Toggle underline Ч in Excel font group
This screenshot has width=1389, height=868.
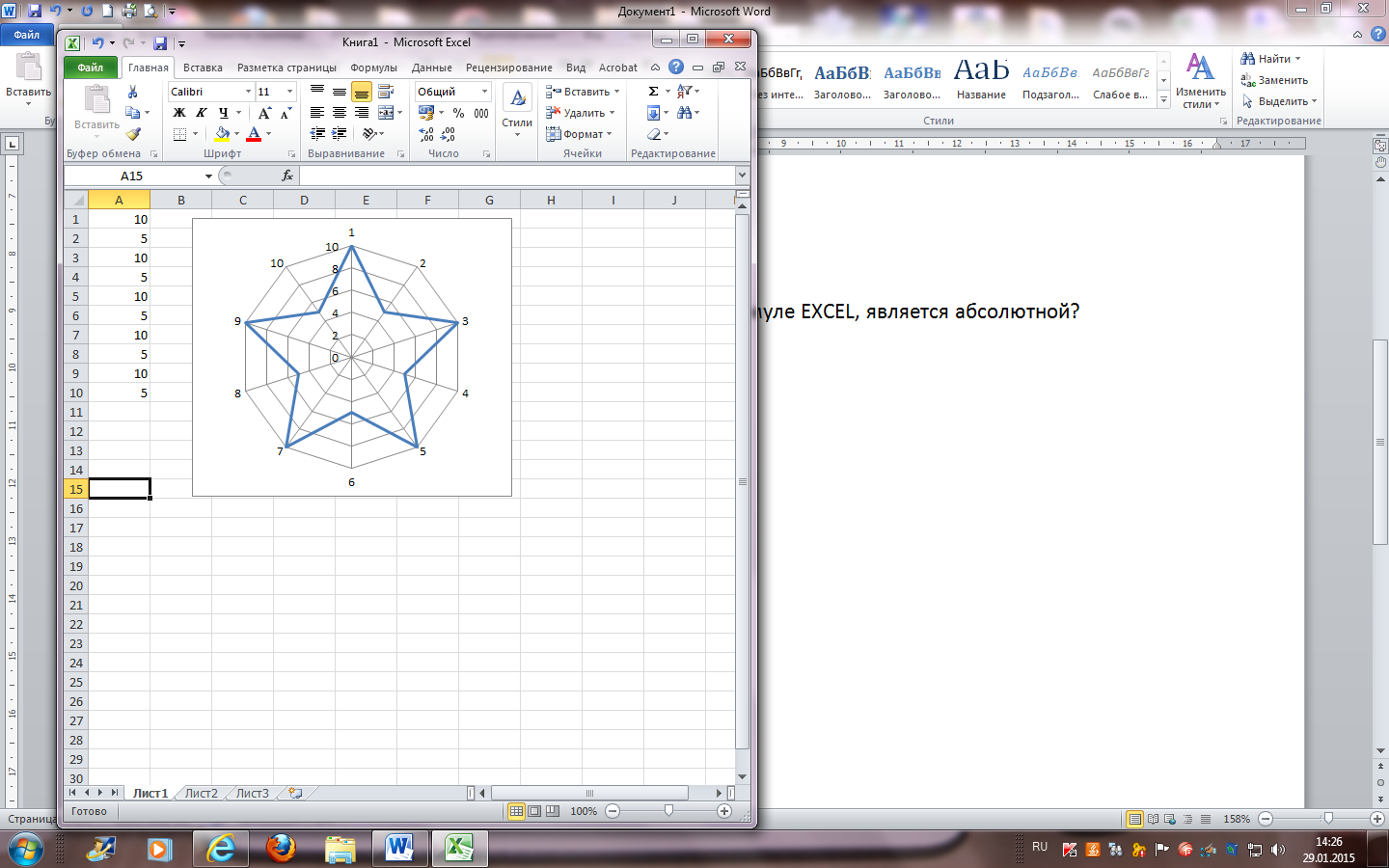[224, 113]
